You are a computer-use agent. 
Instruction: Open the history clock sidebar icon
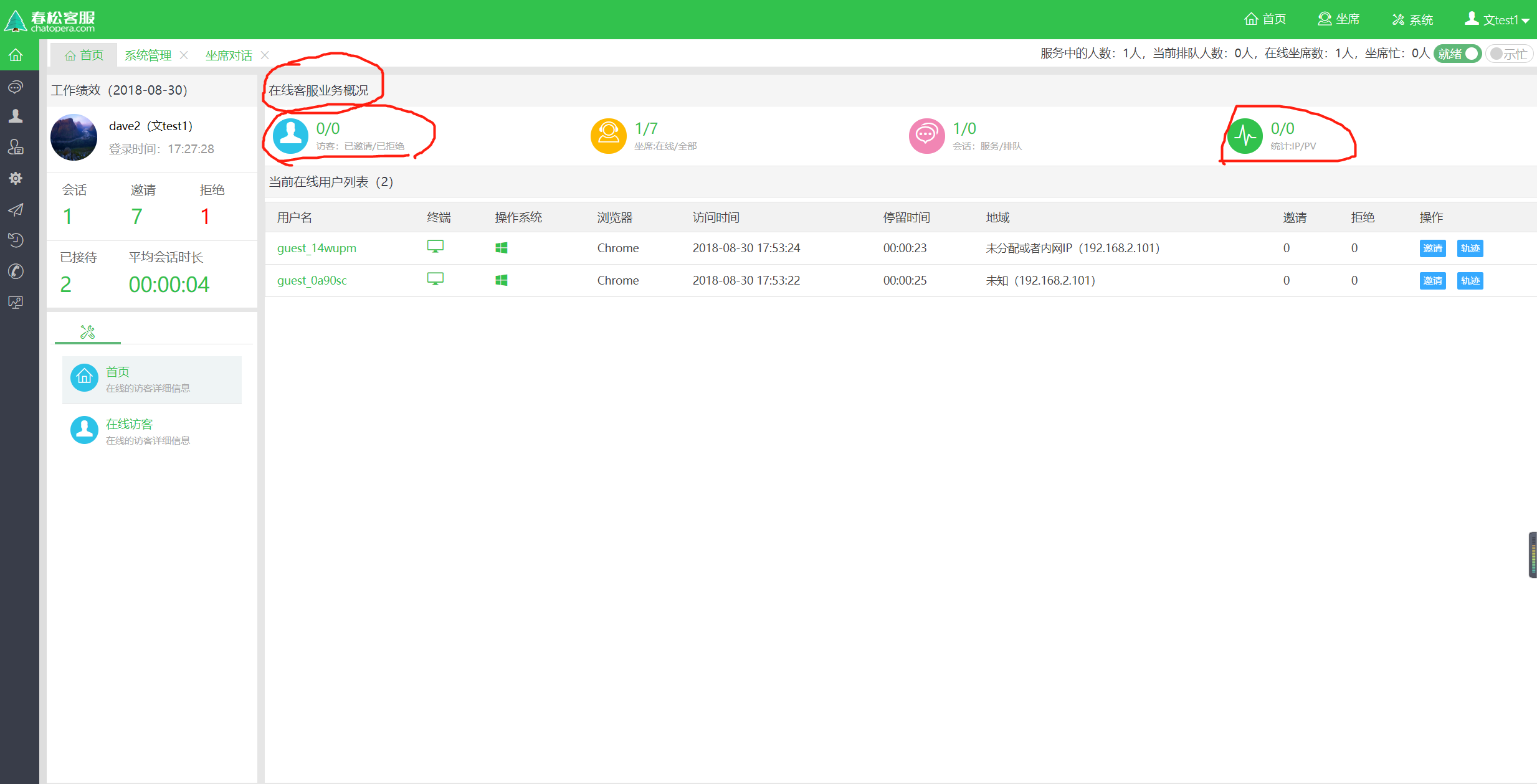[16, 240]
